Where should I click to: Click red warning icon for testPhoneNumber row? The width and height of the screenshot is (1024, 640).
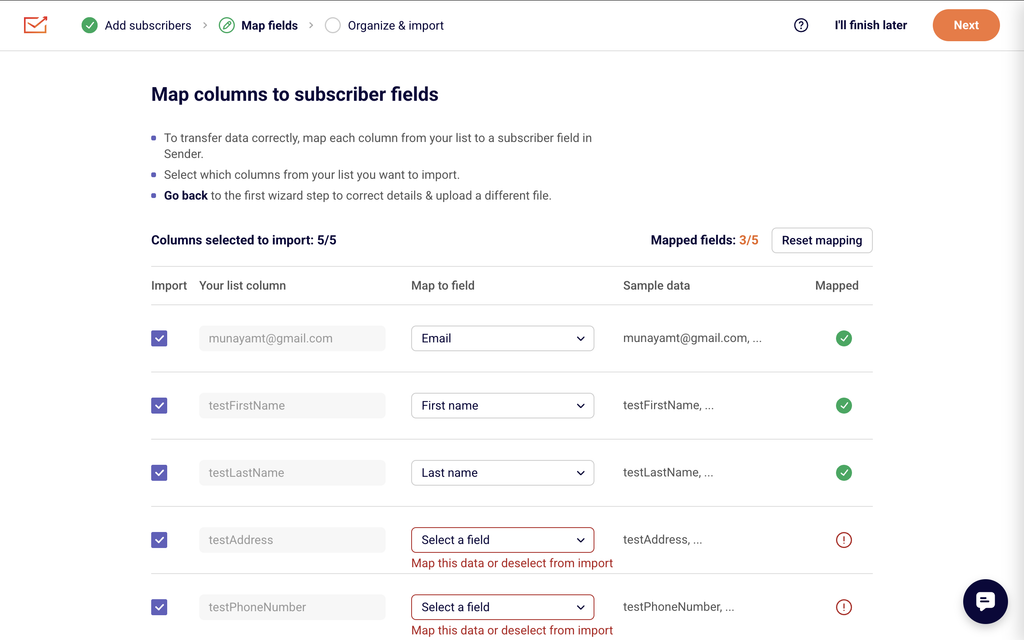pyautogui.click(x=844, y=607)
